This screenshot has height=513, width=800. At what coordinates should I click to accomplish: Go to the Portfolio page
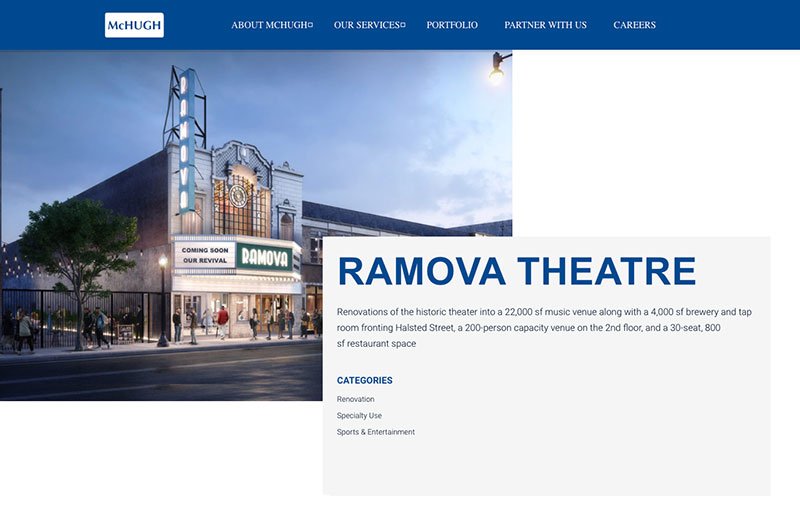pyautogui.click(x=452, y=25)
